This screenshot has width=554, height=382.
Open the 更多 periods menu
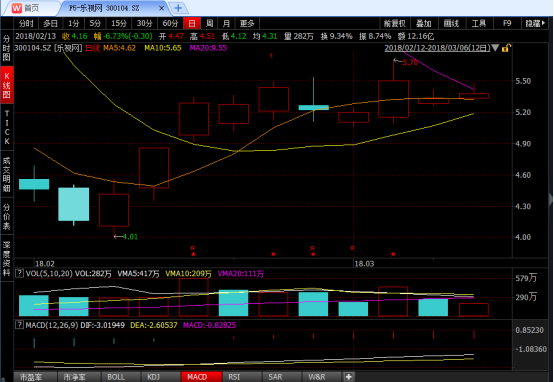(x=247, y=24)
